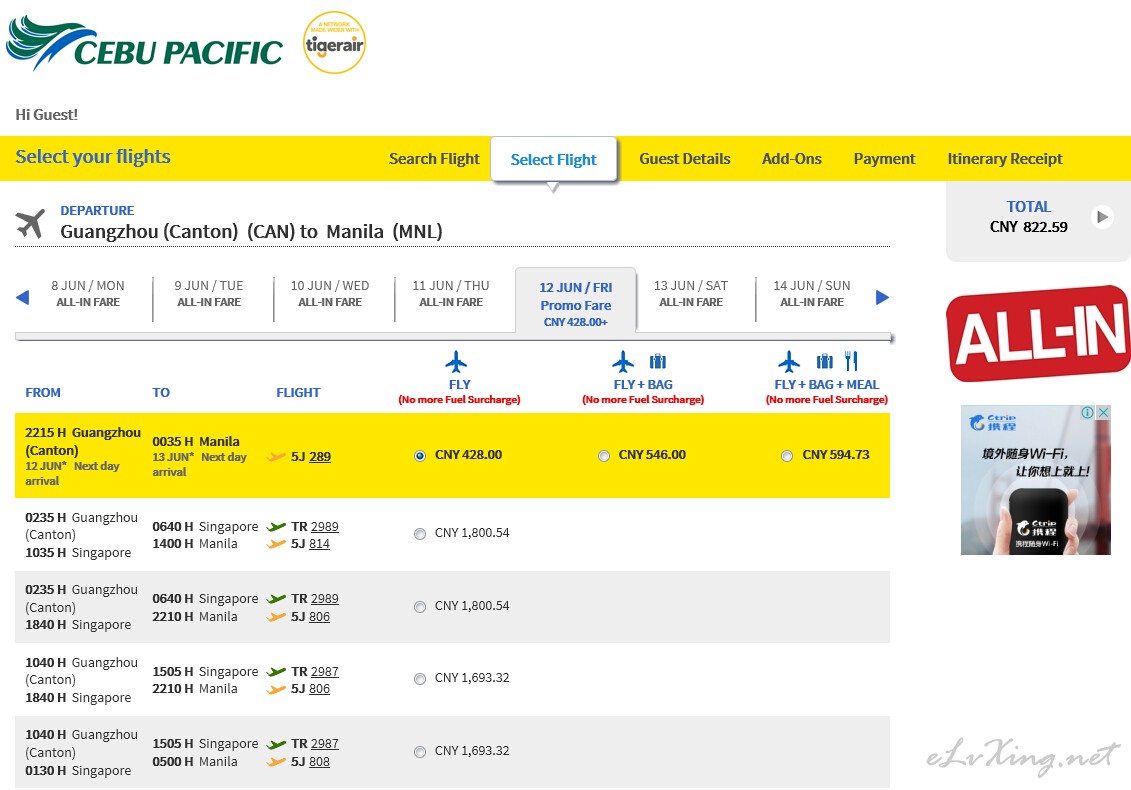This screenshot has width=1131, height=790.
Task: Click the FLY column airplane icon
Action: pos(457,361)
